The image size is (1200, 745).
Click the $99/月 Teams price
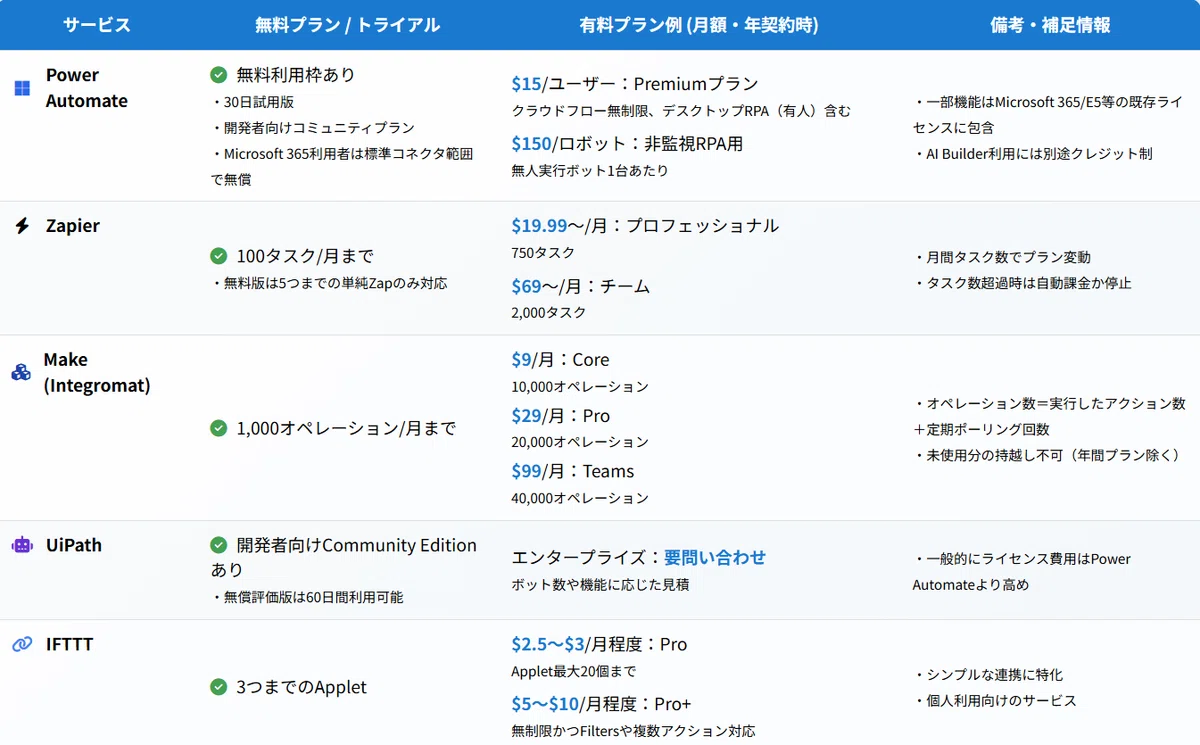[x=573, y=471]
